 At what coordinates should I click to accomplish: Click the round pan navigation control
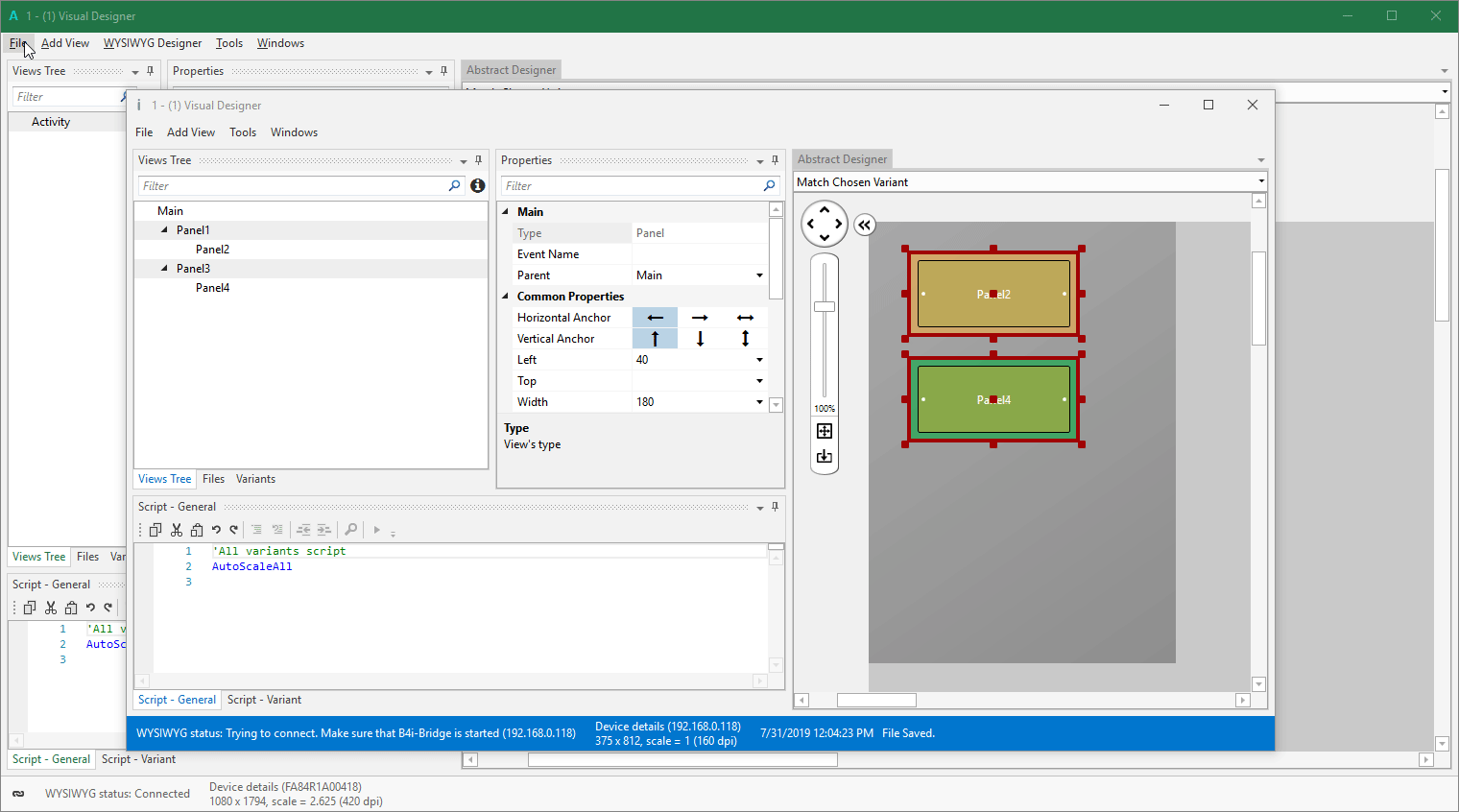pos(825,224)
